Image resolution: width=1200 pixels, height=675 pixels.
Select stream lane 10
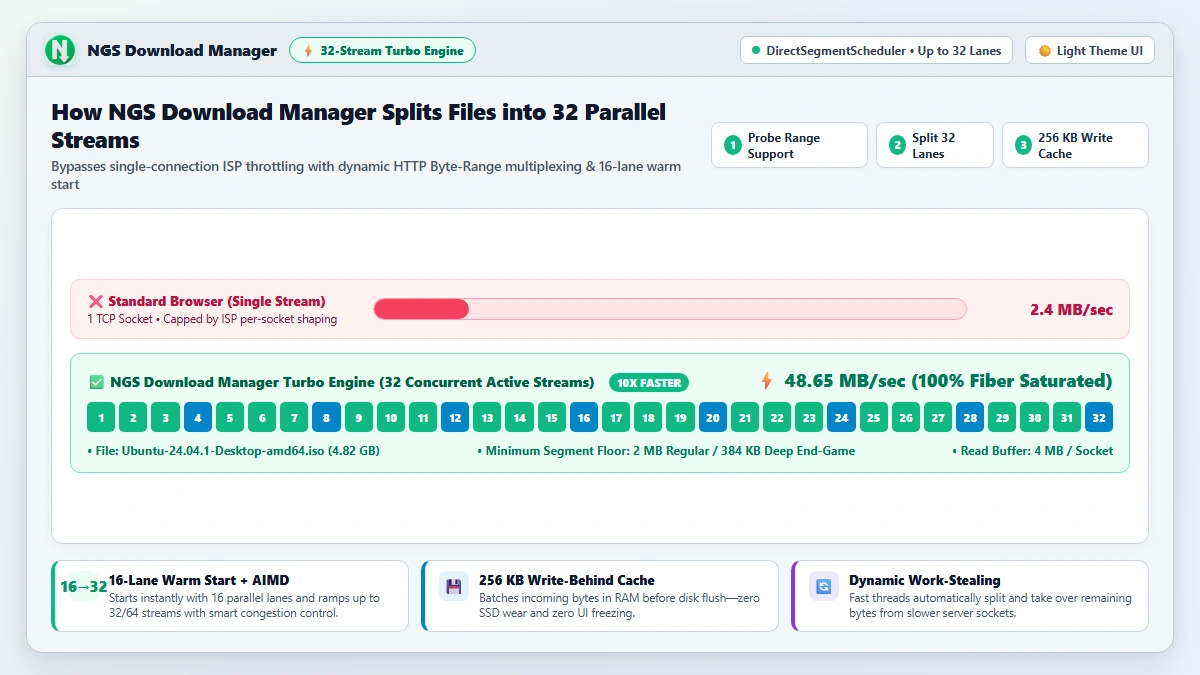click(391, 417)
